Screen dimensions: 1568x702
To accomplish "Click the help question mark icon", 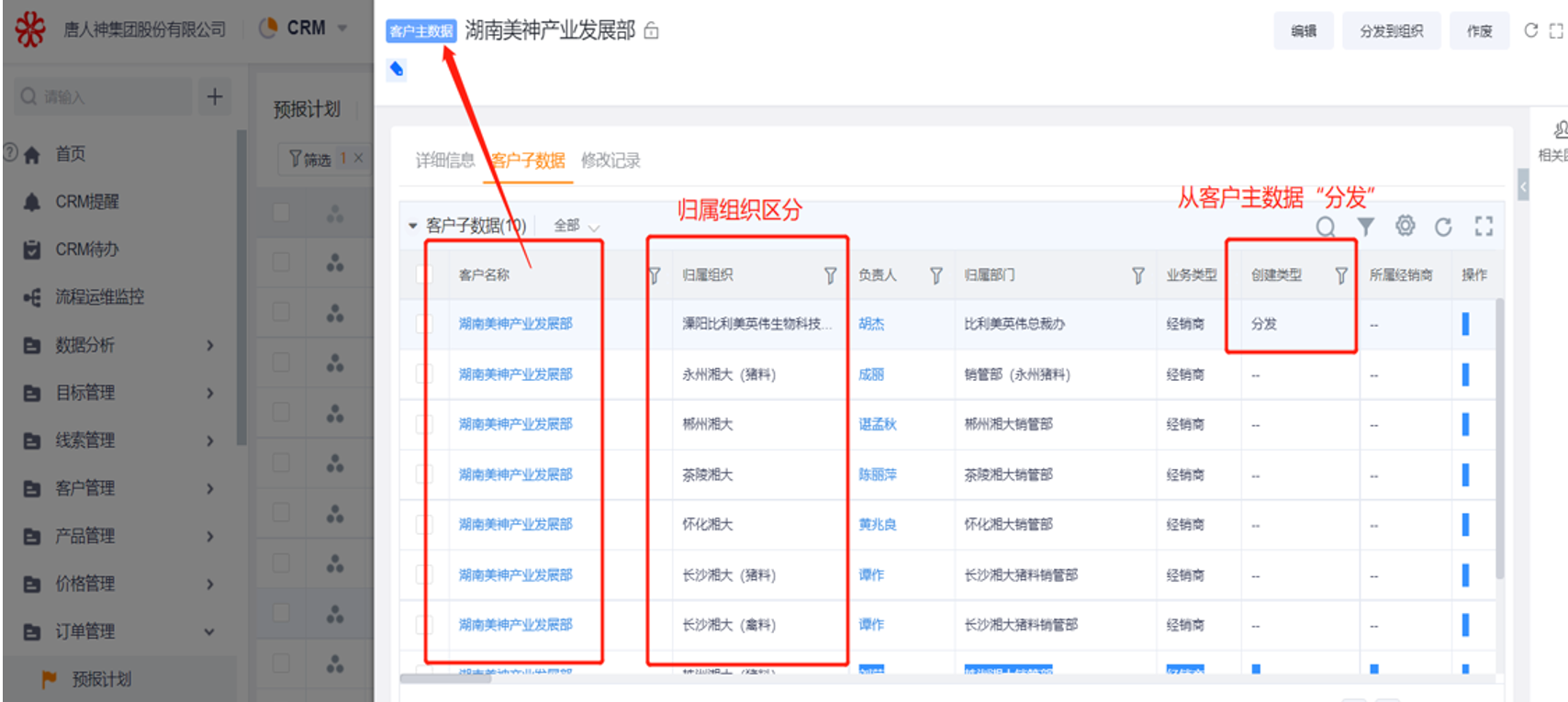I will (x=10, y=152).
